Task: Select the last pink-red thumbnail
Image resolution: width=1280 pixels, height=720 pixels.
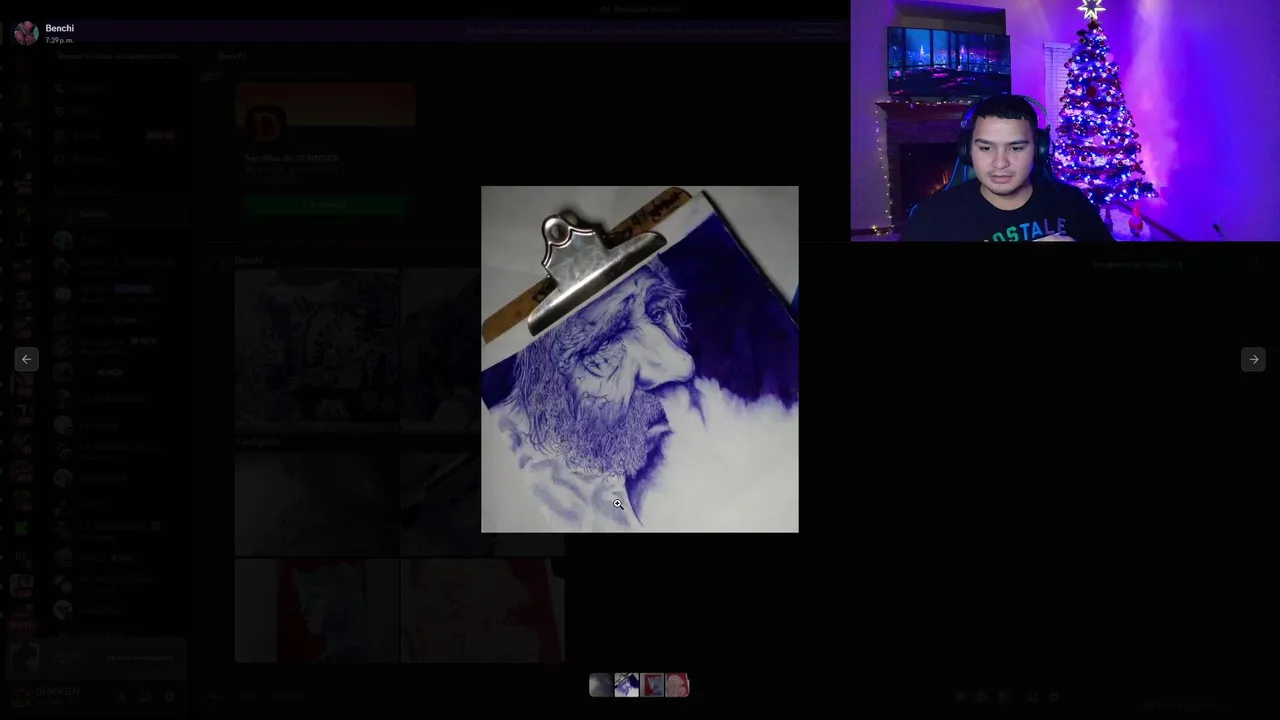Action: point(678,685)
